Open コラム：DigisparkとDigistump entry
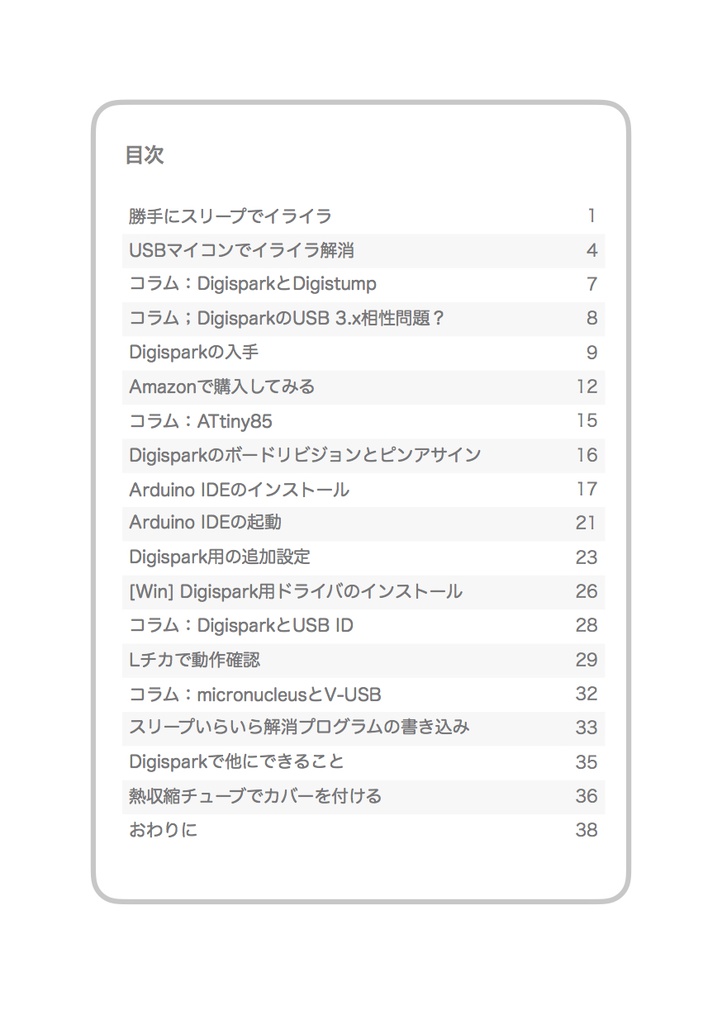This screenshot has width=722, height=1024. (x=253, y=284)
